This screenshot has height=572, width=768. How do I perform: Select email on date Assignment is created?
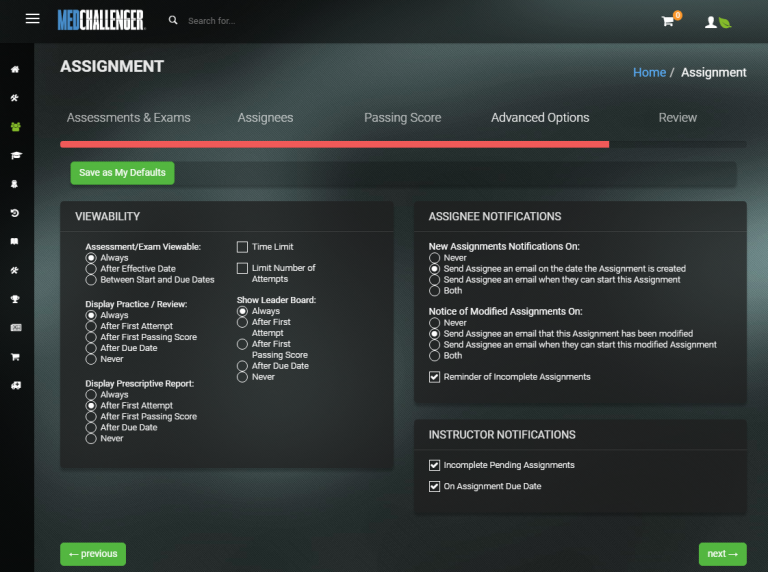(434, 269)
